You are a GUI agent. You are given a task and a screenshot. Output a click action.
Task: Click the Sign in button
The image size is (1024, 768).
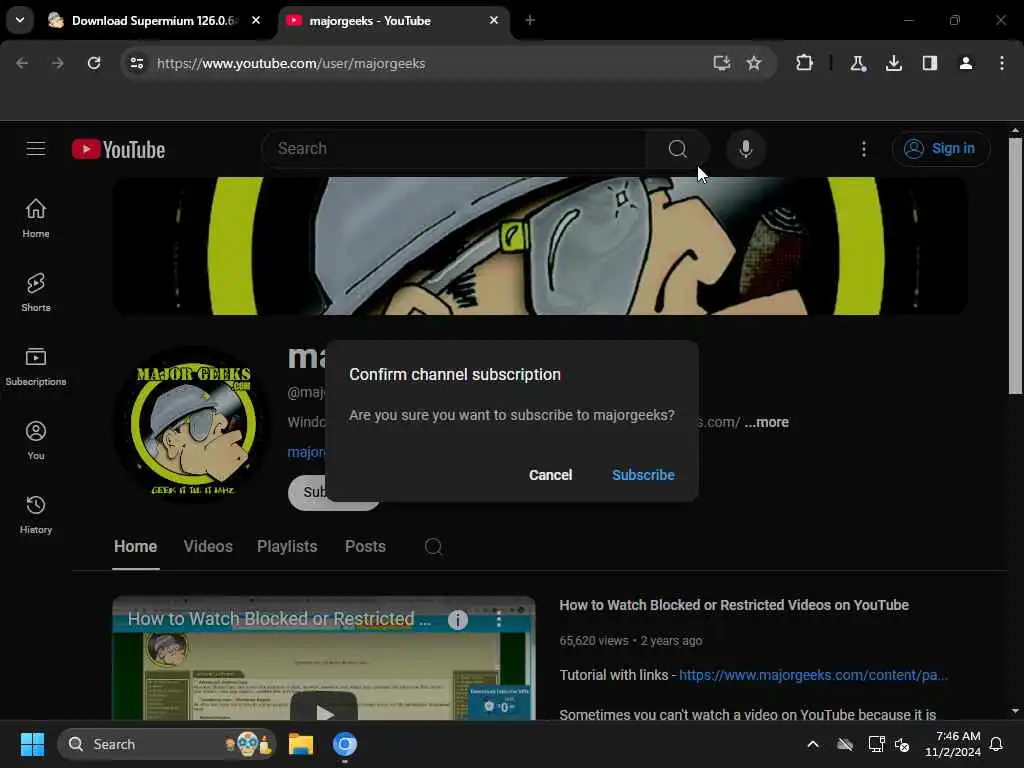[940, 149]
